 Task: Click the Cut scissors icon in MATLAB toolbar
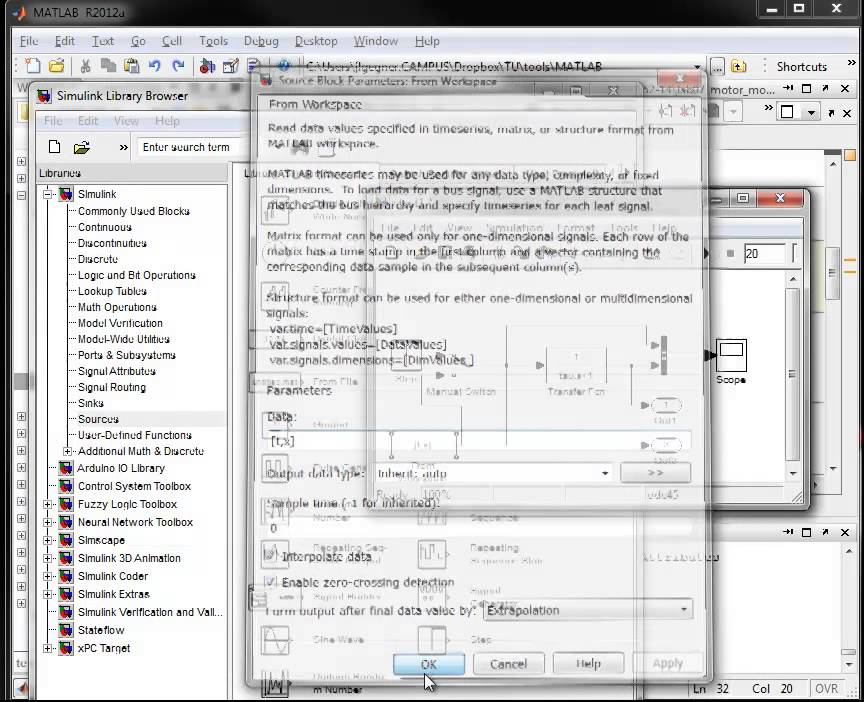pyautogui.click(x=85, y=67)
